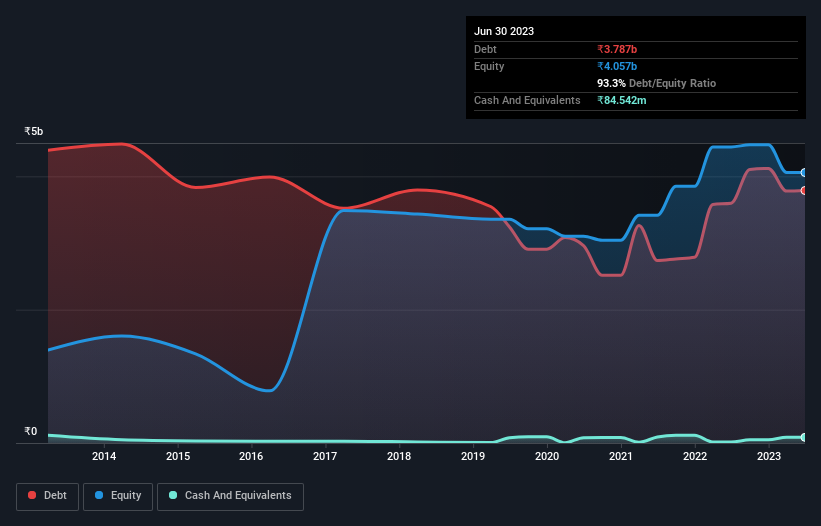The height and width of the screenshot is (526, 821).
Task: Click the ₹5b y-axis label
Action: coord(34,131)
